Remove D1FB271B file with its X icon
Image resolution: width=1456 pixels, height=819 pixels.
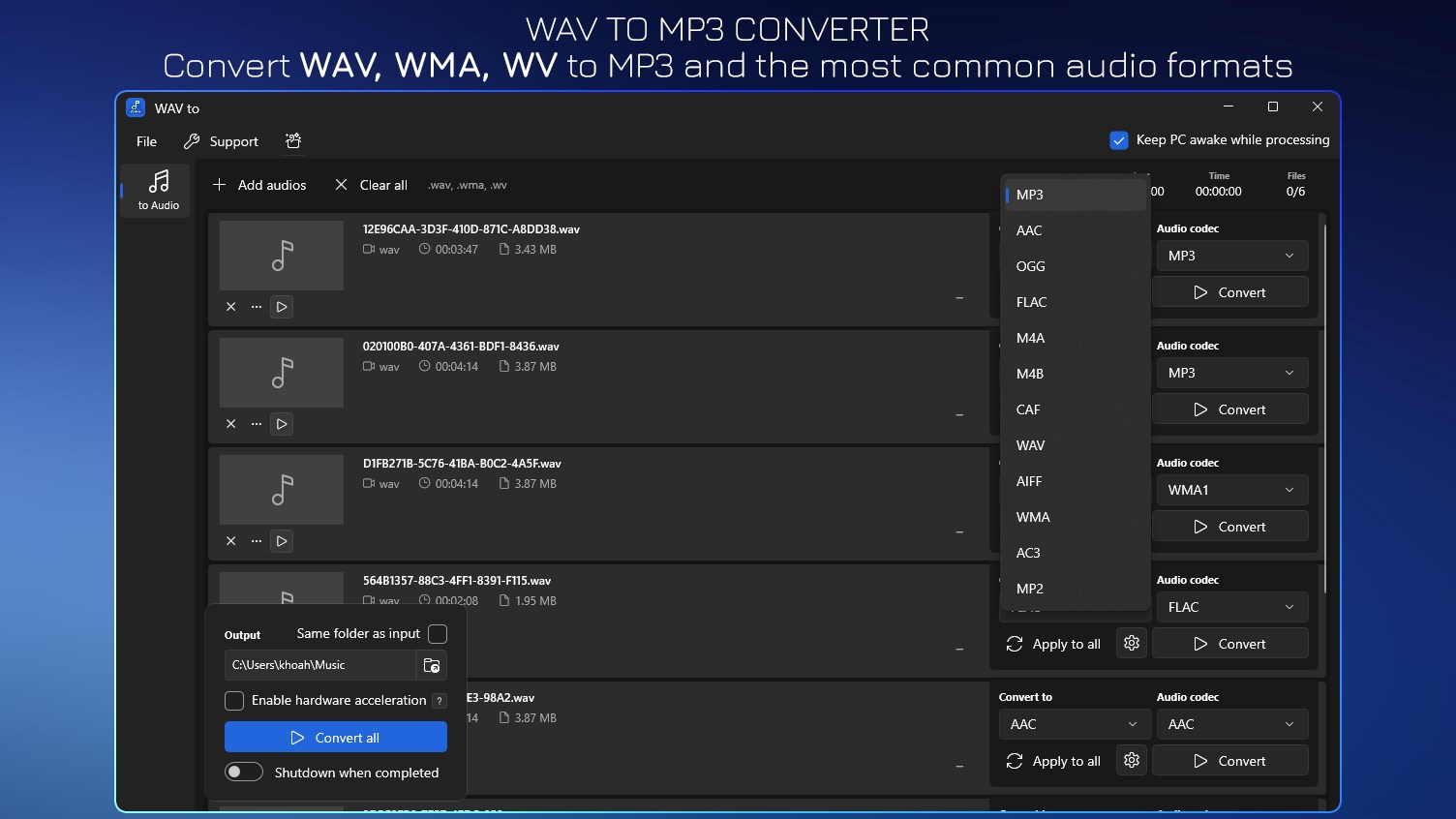[230, 540]
